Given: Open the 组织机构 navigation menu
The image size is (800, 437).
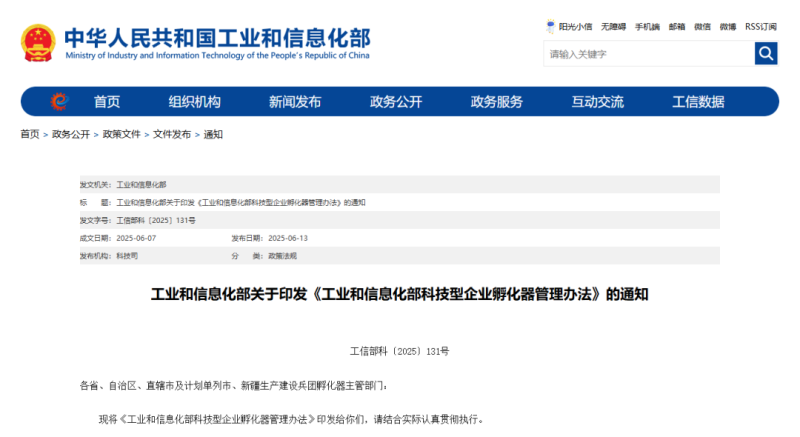Looking at the screenshot, I should [x=194, y=101].
